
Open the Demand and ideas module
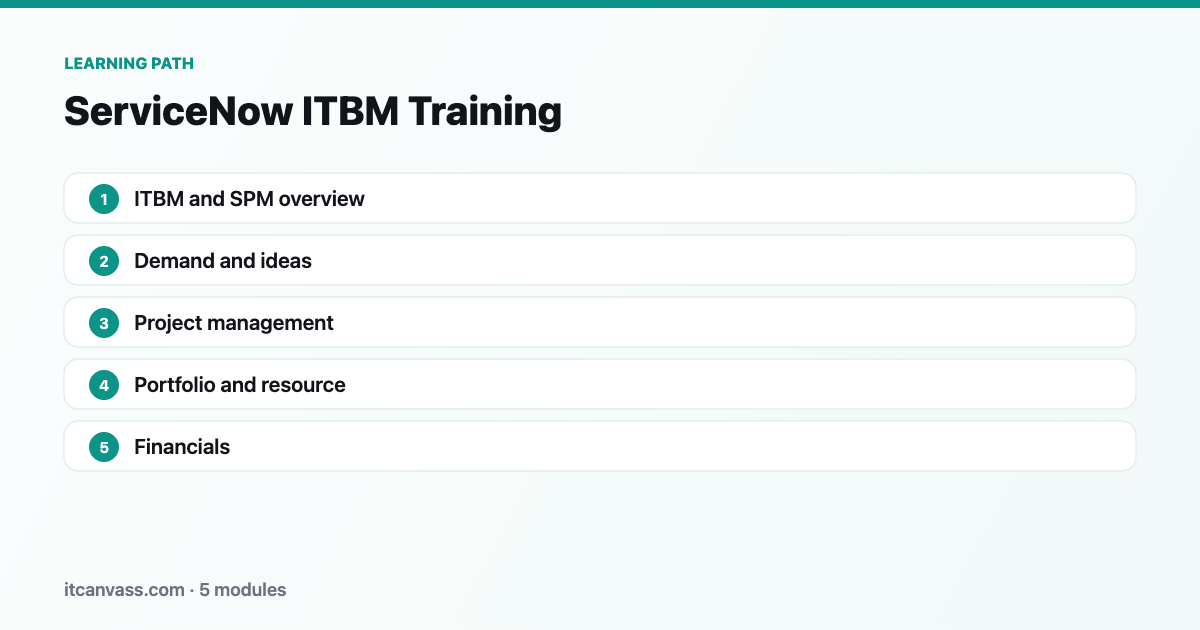(x=600, y=260)
